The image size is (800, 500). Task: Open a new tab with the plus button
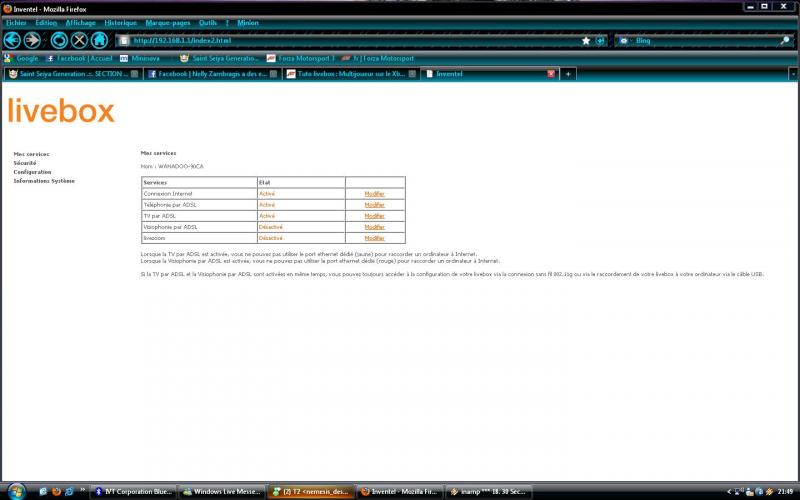(568, 74)
